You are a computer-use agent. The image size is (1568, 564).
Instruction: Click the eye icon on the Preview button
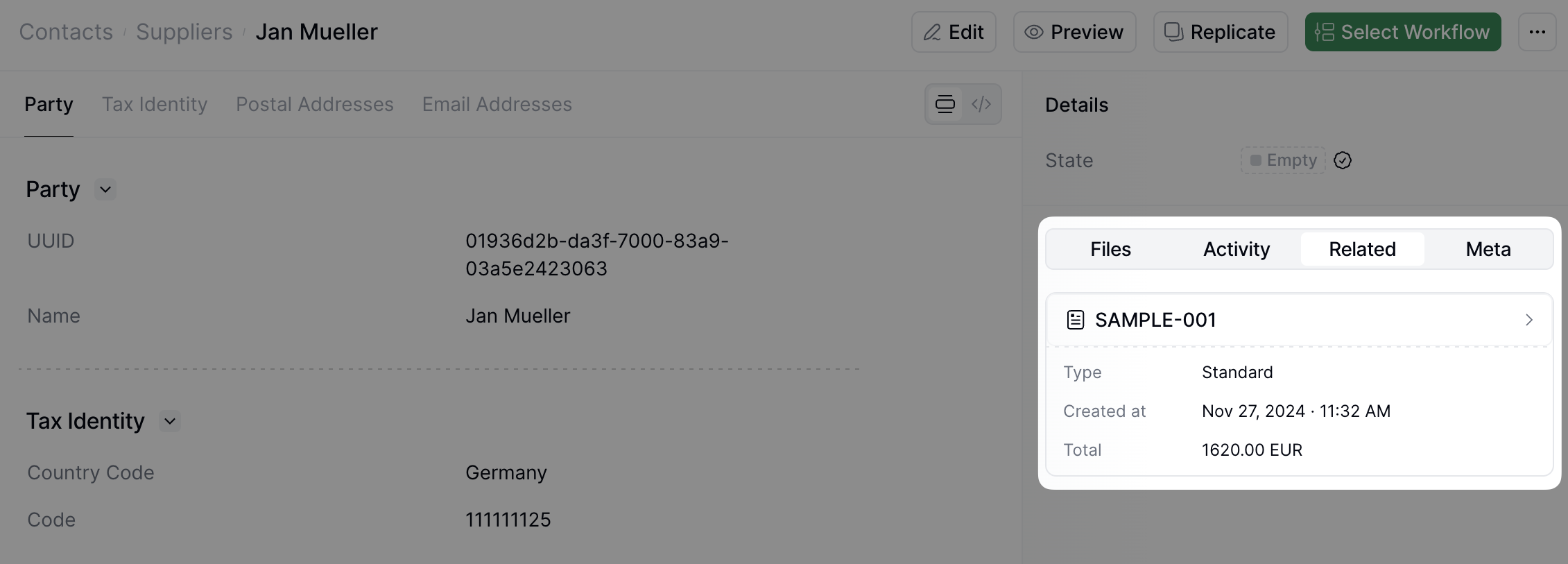click(1033, 32)
